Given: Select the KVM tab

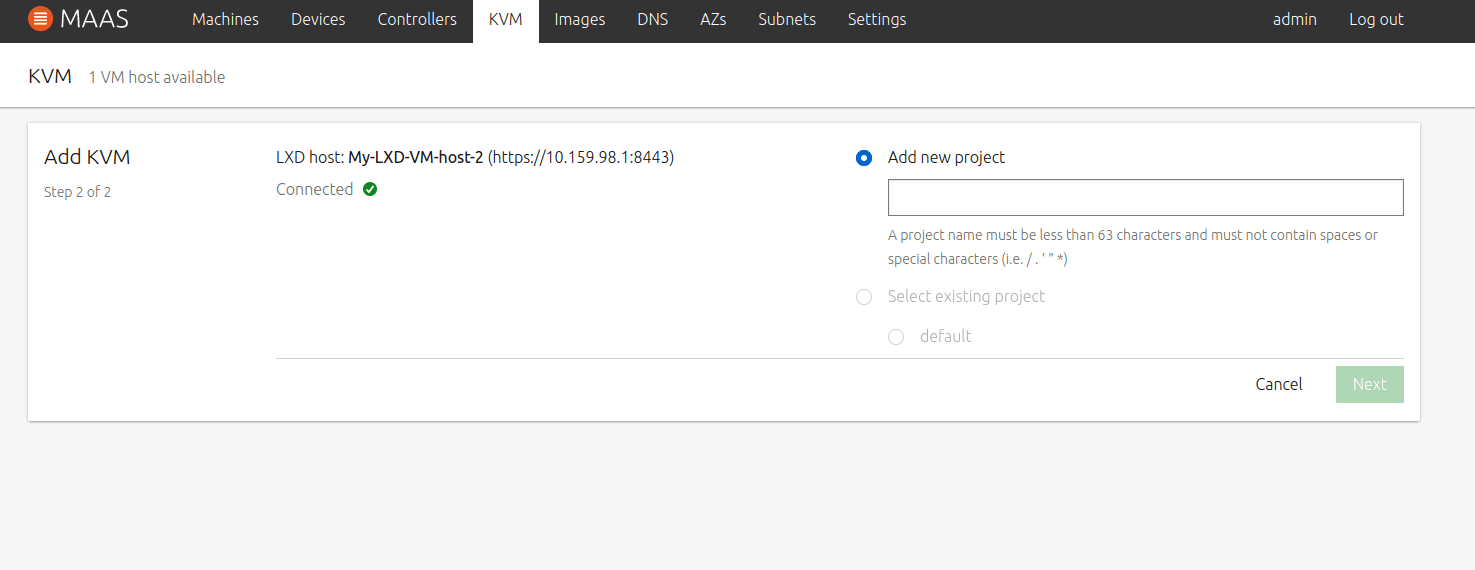Looking at the screenshot, I should [506, 19].
